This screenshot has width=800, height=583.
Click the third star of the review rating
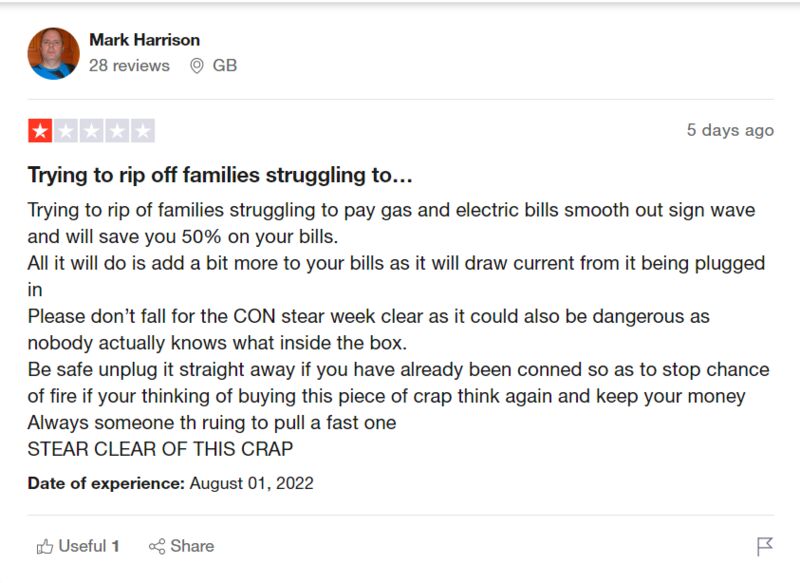click(93, 130)
